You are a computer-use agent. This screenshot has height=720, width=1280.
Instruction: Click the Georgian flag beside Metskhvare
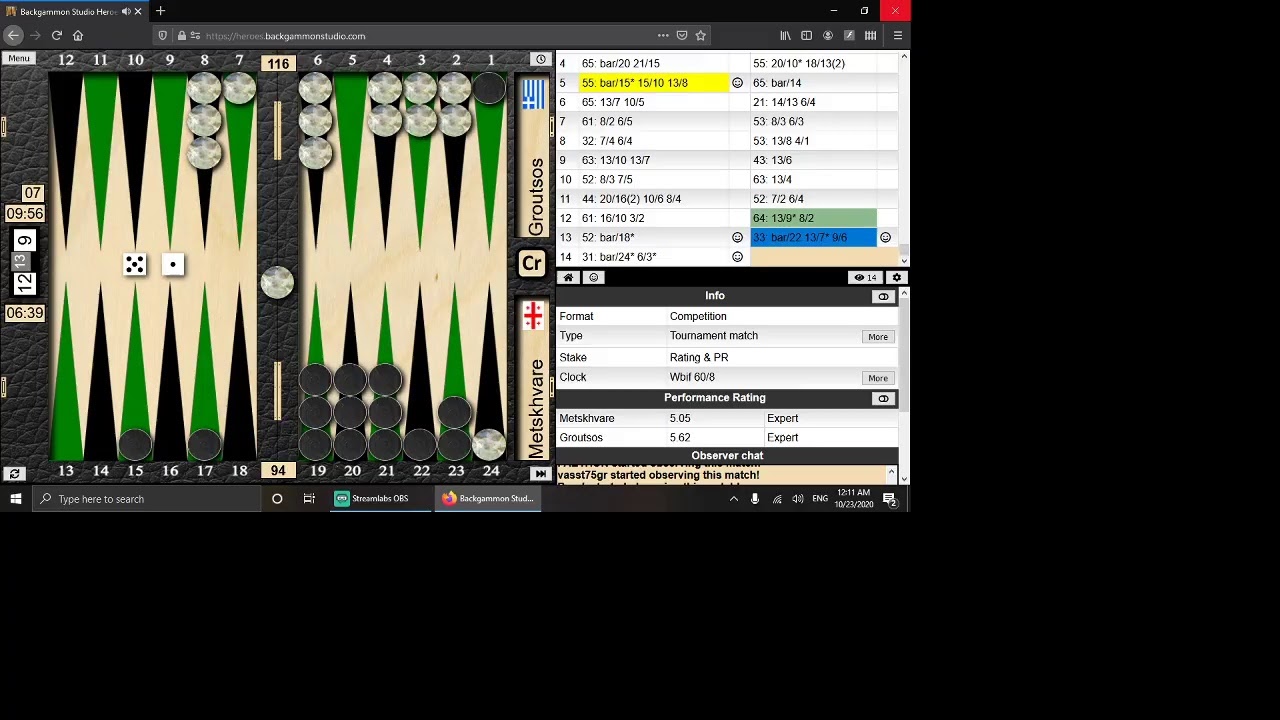tap(533, 317)
